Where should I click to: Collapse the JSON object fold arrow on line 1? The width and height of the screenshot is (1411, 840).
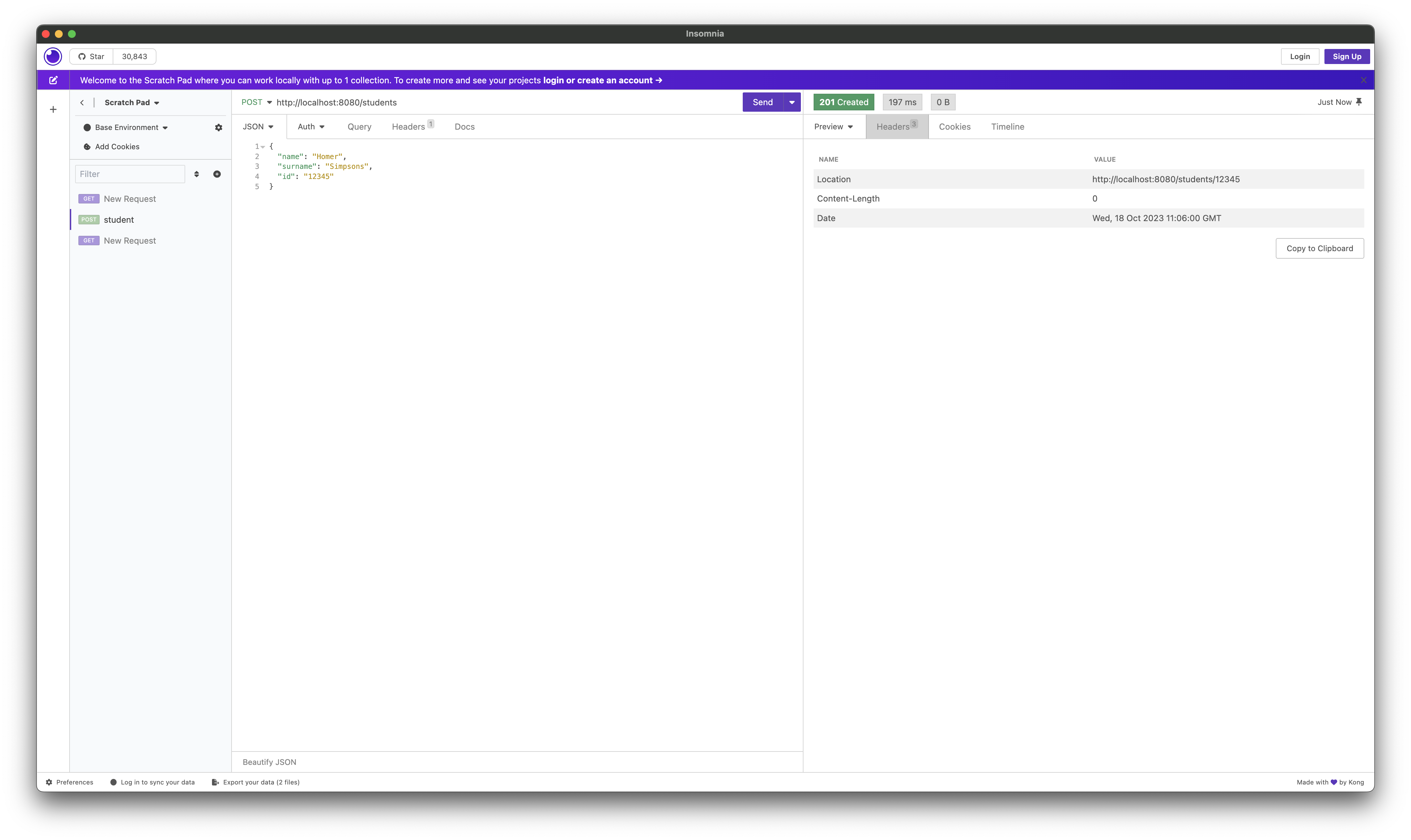tap(263, 147)
